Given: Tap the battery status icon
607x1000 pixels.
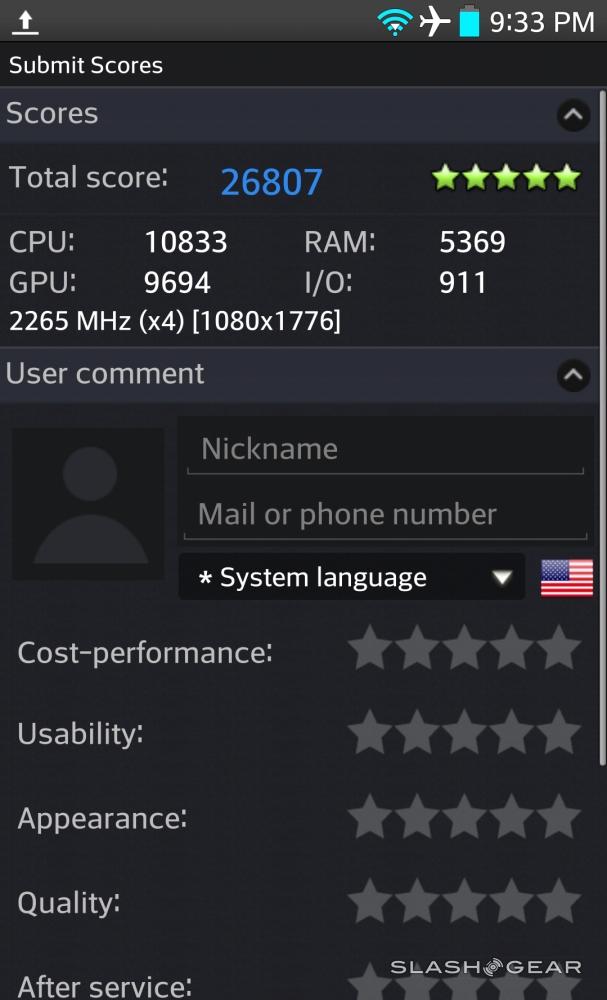Looking at the screenshot, I should [x=469, y=21].
